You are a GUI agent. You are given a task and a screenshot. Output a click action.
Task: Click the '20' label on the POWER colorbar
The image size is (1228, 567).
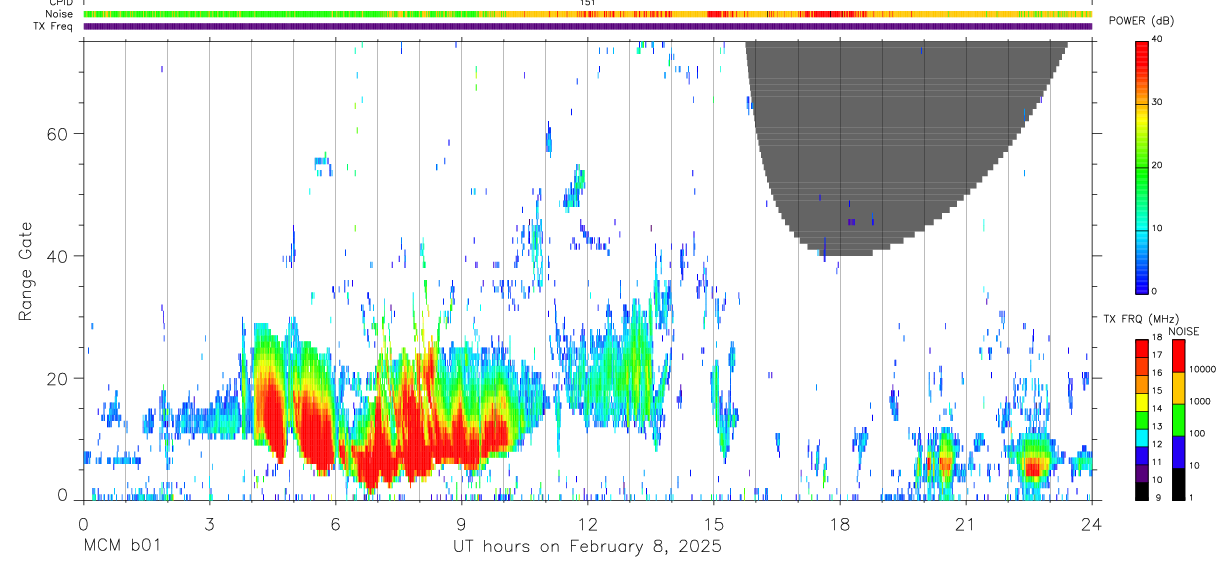tap(1158, 165)
